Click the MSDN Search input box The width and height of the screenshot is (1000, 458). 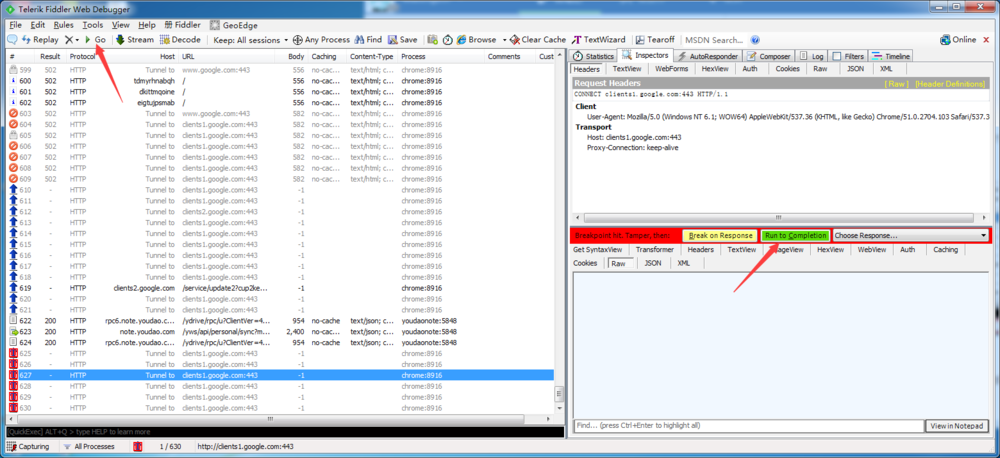pos(715,40)
